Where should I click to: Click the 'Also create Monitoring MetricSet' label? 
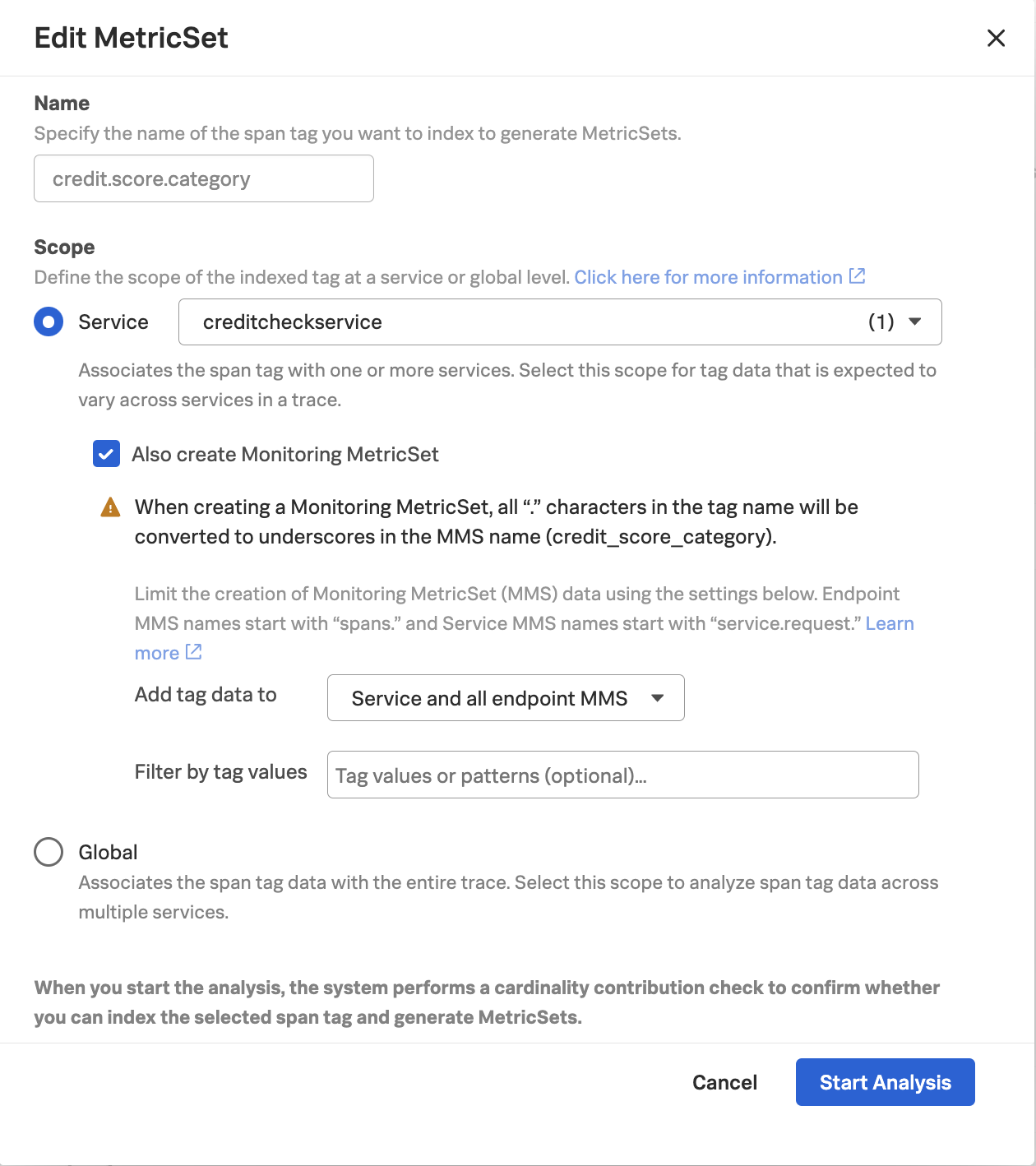pyautogui.click(x=284, y=455)
